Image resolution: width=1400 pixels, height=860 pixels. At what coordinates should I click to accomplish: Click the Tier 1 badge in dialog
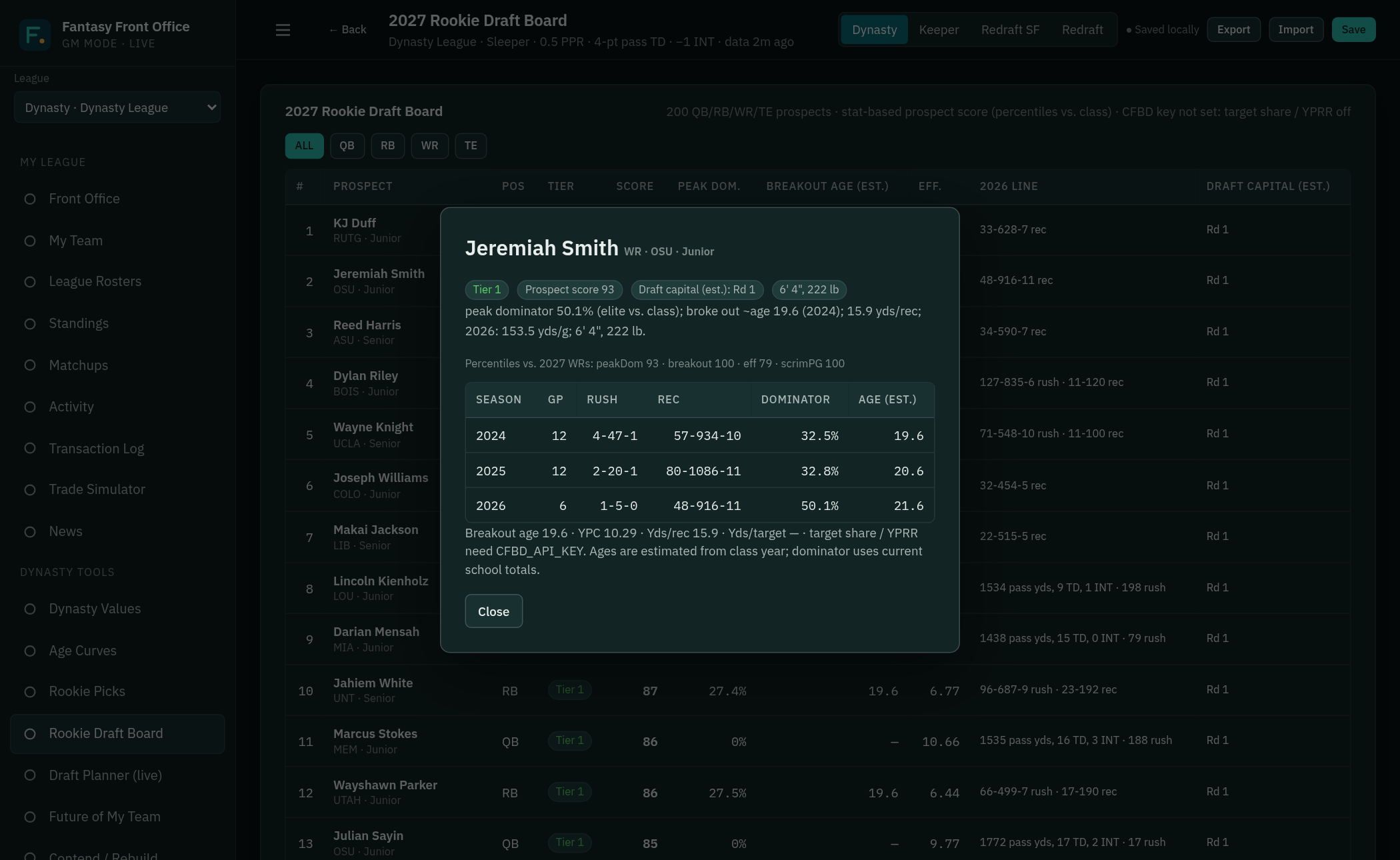click(x=487, y=290)
